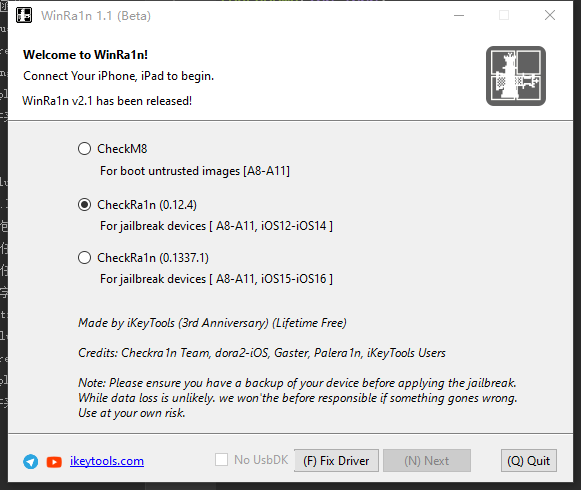Click the large WinRa1n chess logo
The height and width of the screenshot is (490, 581).
tap(516, 76)
